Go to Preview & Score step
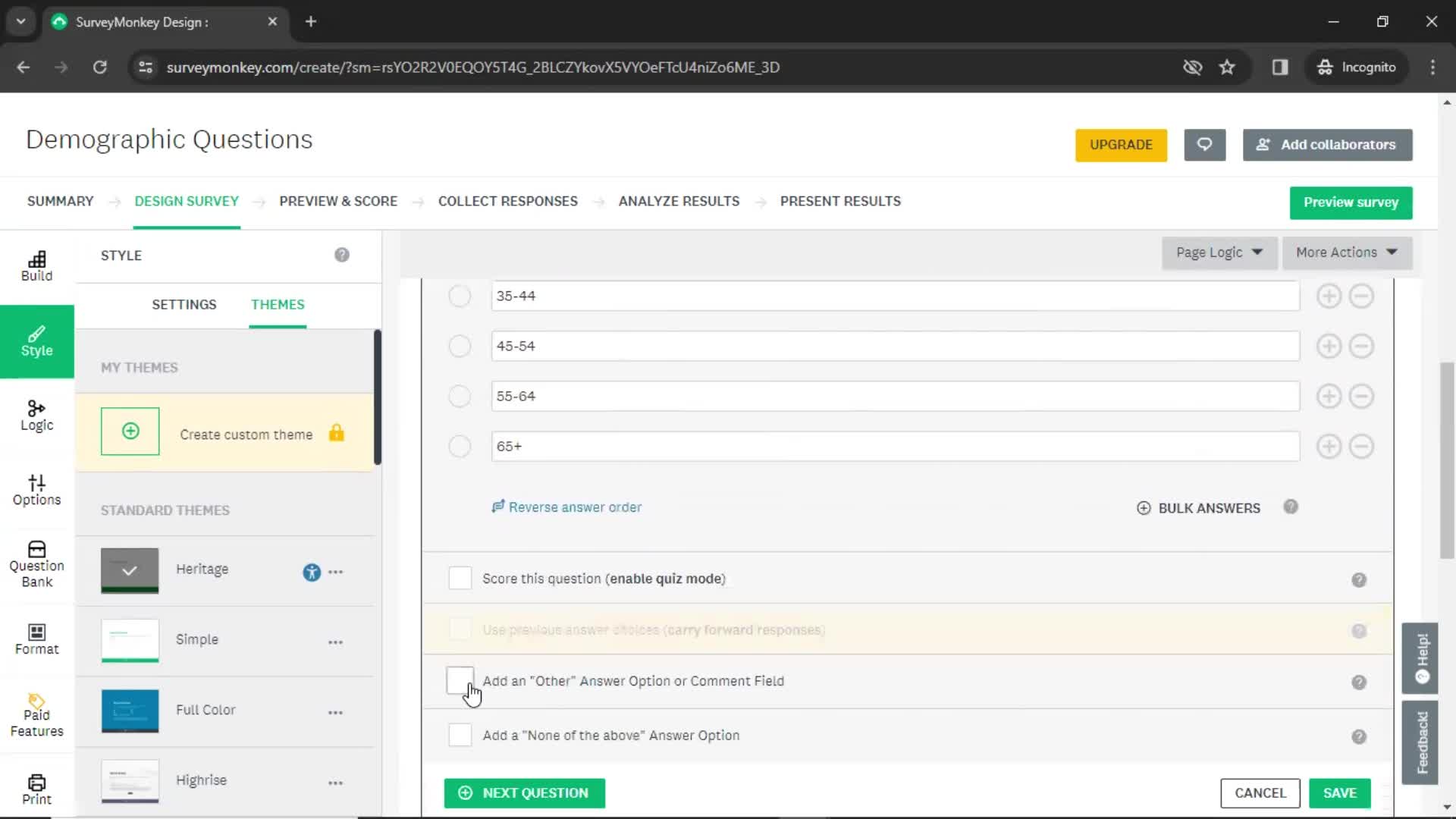The height and width of the screenshot is (819, 1456). [338, 201]
